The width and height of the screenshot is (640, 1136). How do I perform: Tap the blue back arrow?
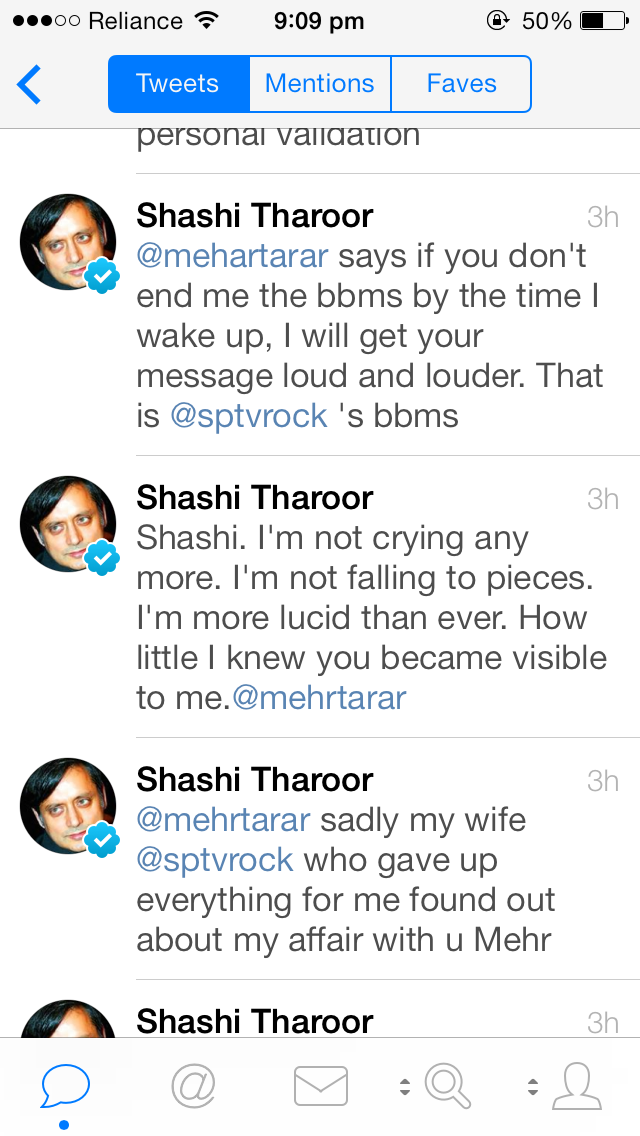tap(30, 84)
